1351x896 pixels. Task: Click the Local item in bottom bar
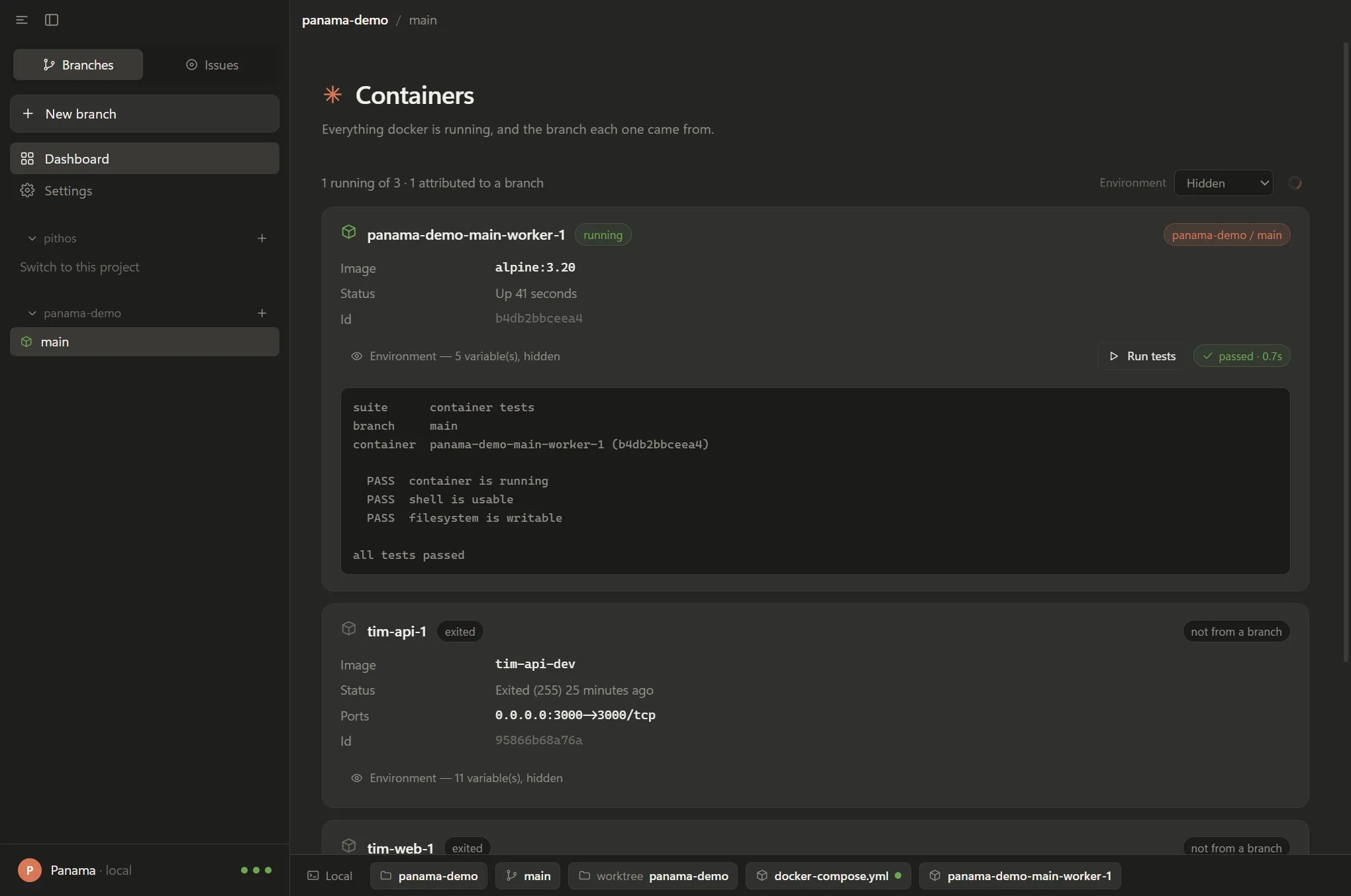(x=330, y=876)
